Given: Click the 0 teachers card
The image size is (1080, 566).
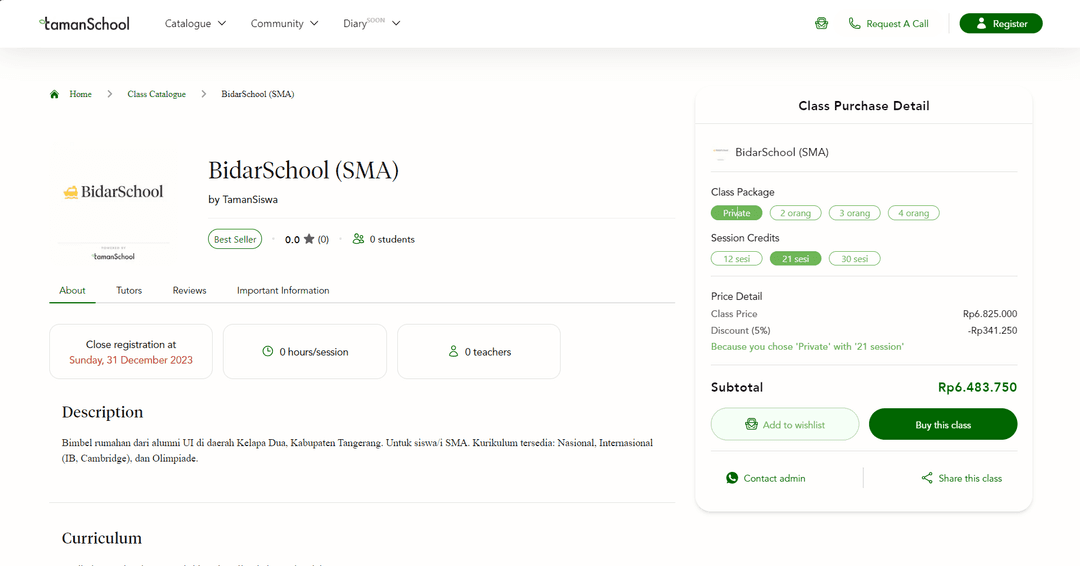Looking at the screenshot, I should [x=479, y=352].
